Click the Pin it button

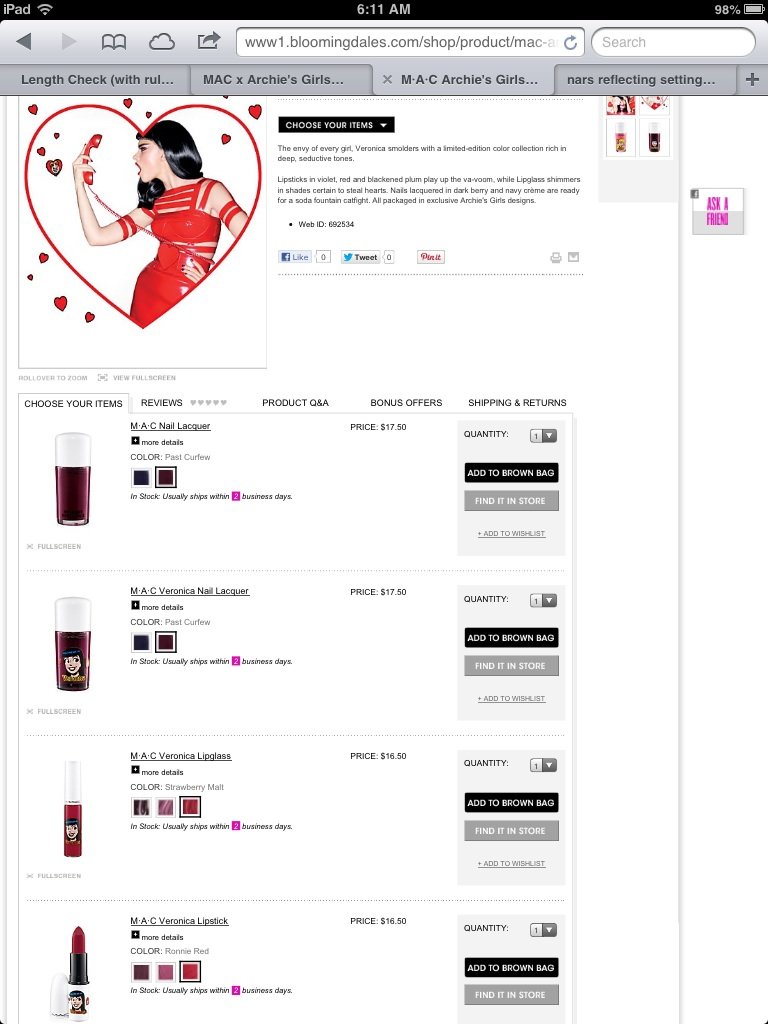pos(430,257)
